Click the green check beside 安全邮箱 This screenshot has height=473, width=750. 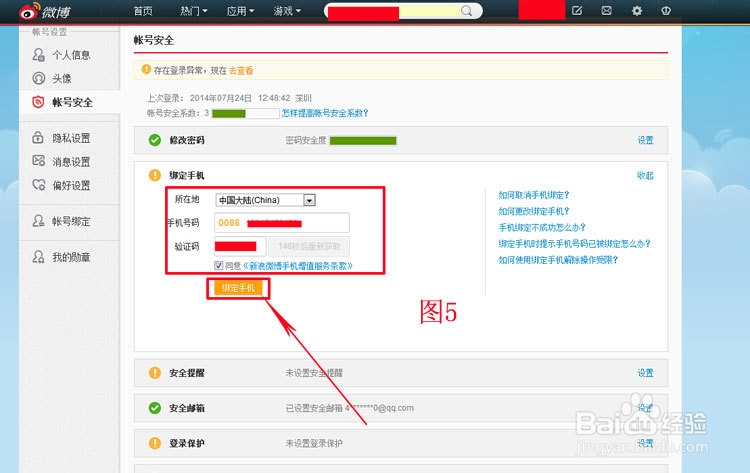pyautogui.click(x=154, y=408)
